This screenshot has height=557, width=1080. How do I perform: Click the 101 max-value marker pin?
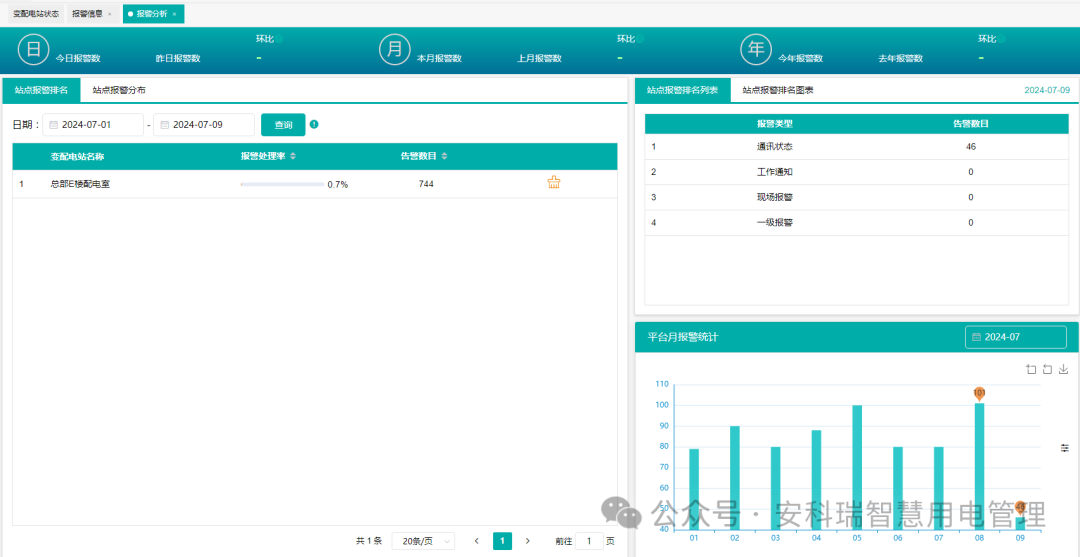point(979,394)
